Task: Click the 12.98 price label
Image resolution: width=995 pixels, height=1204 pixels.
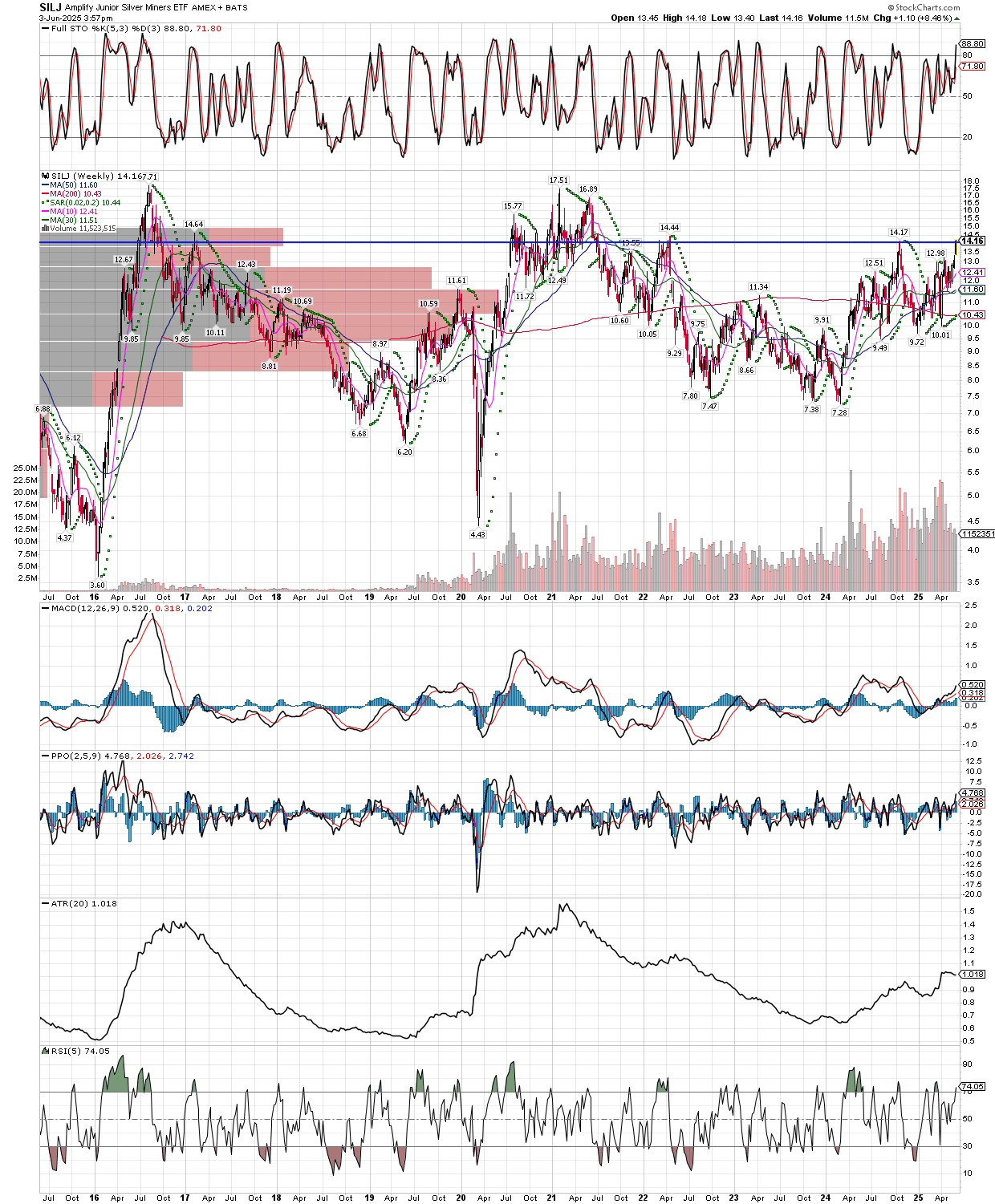Action: 936,253
